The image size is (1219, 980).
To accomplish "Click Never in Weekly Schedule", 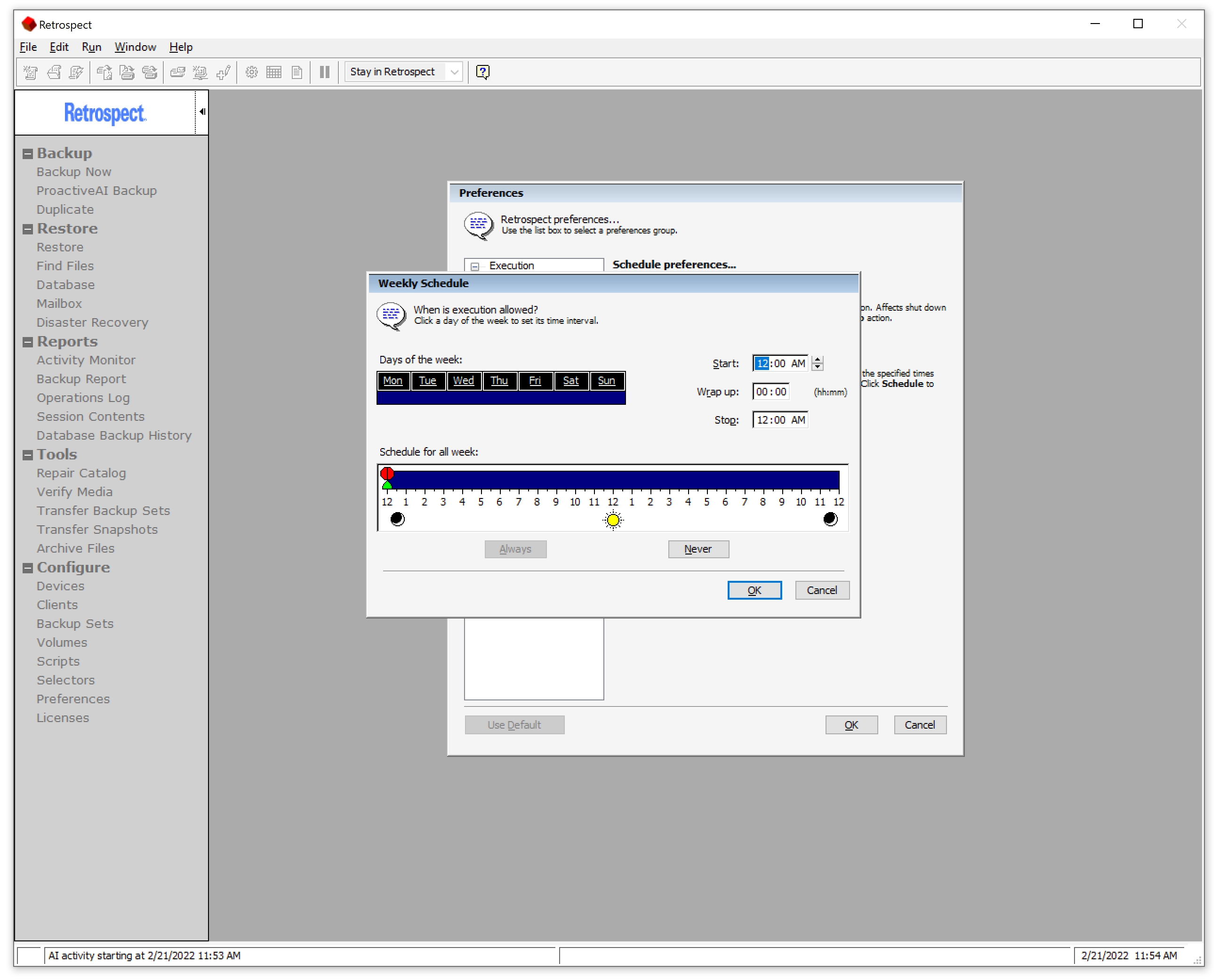I will pos(698,549).
